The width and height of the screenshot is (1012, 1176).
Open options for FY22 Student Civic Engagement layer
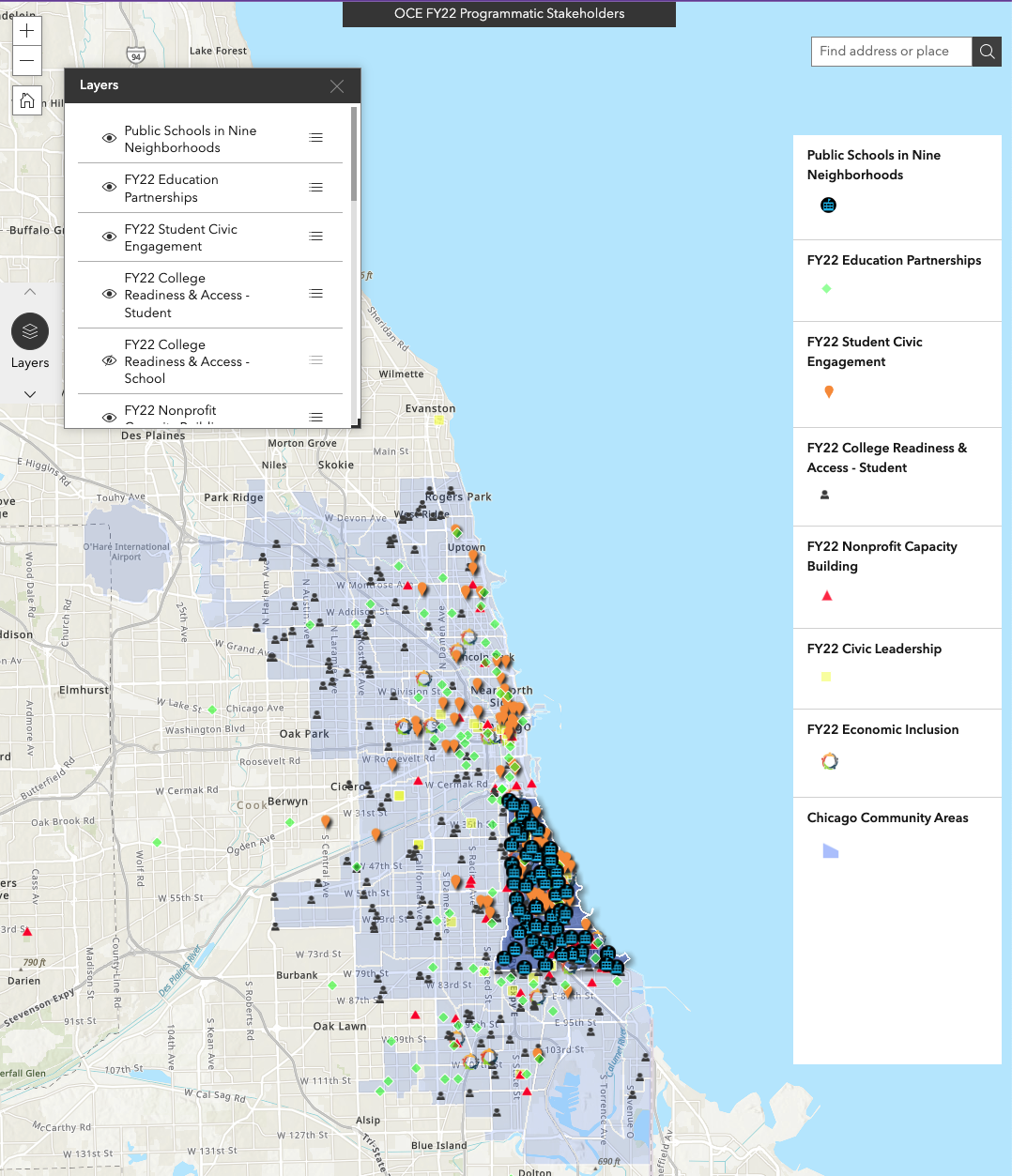316,237
